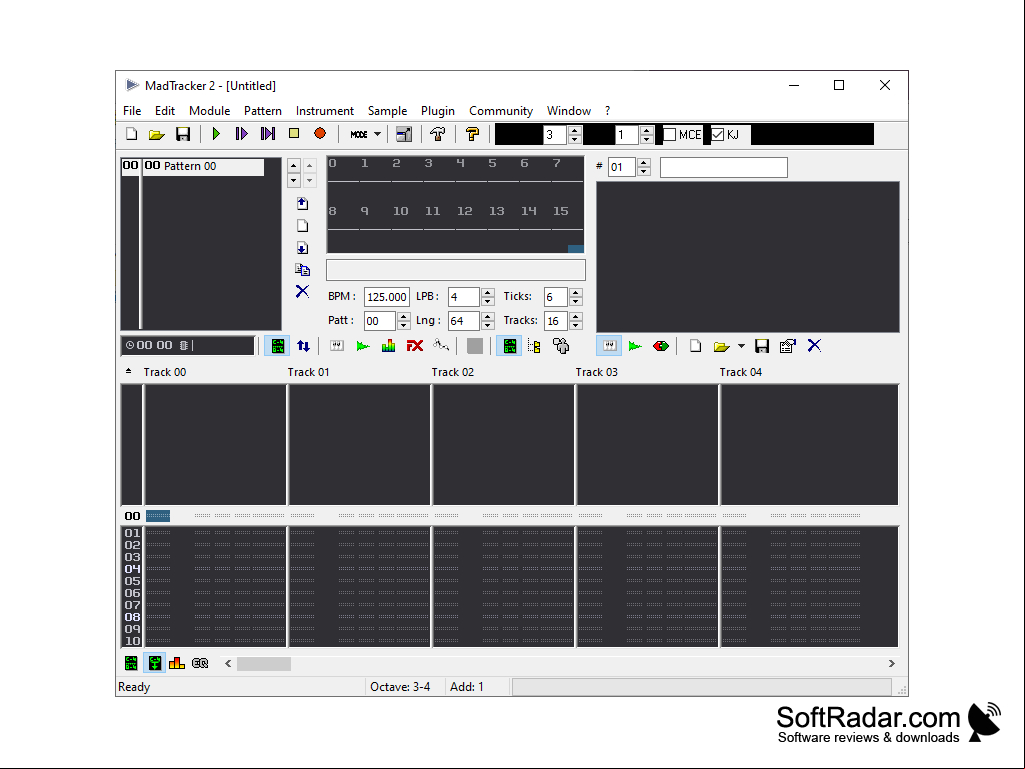The width and height of the screenshot is (1025, 769).
Task: Open the Instrument menu
Action: pyautogui.click(x=324, y=111)
